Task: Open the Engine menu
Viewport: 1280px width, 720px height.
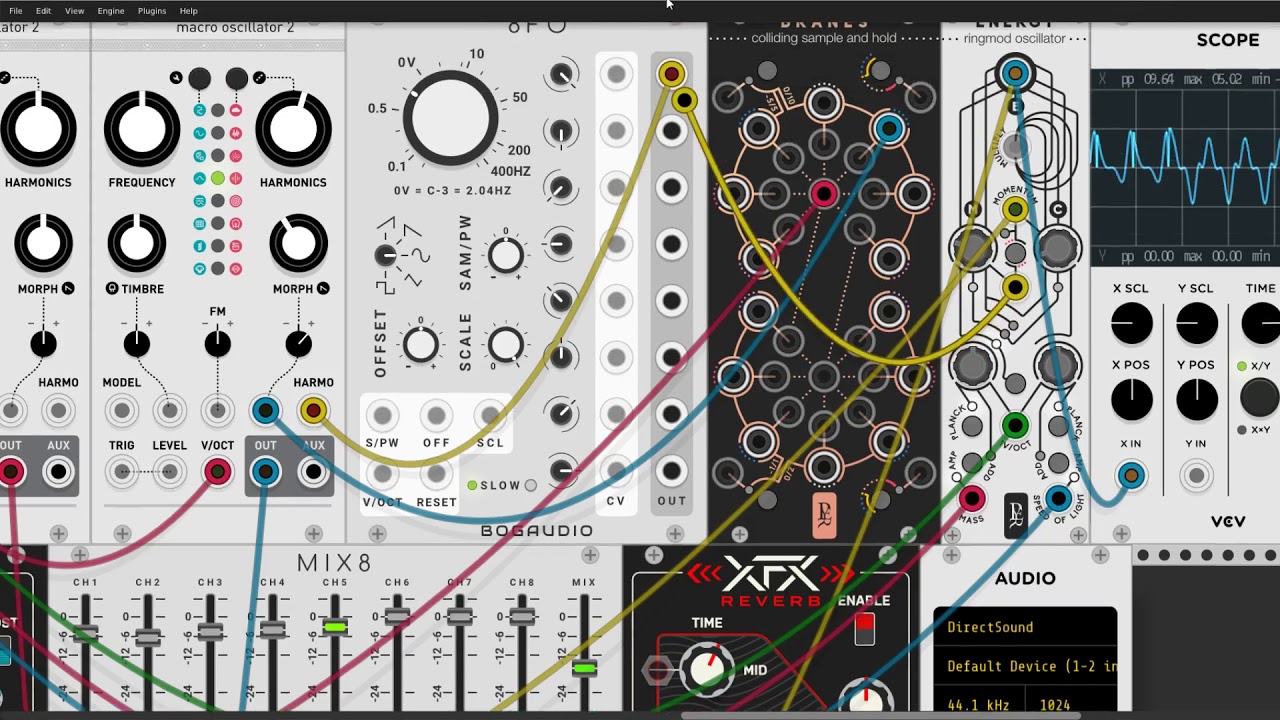Action: (111, 11)
